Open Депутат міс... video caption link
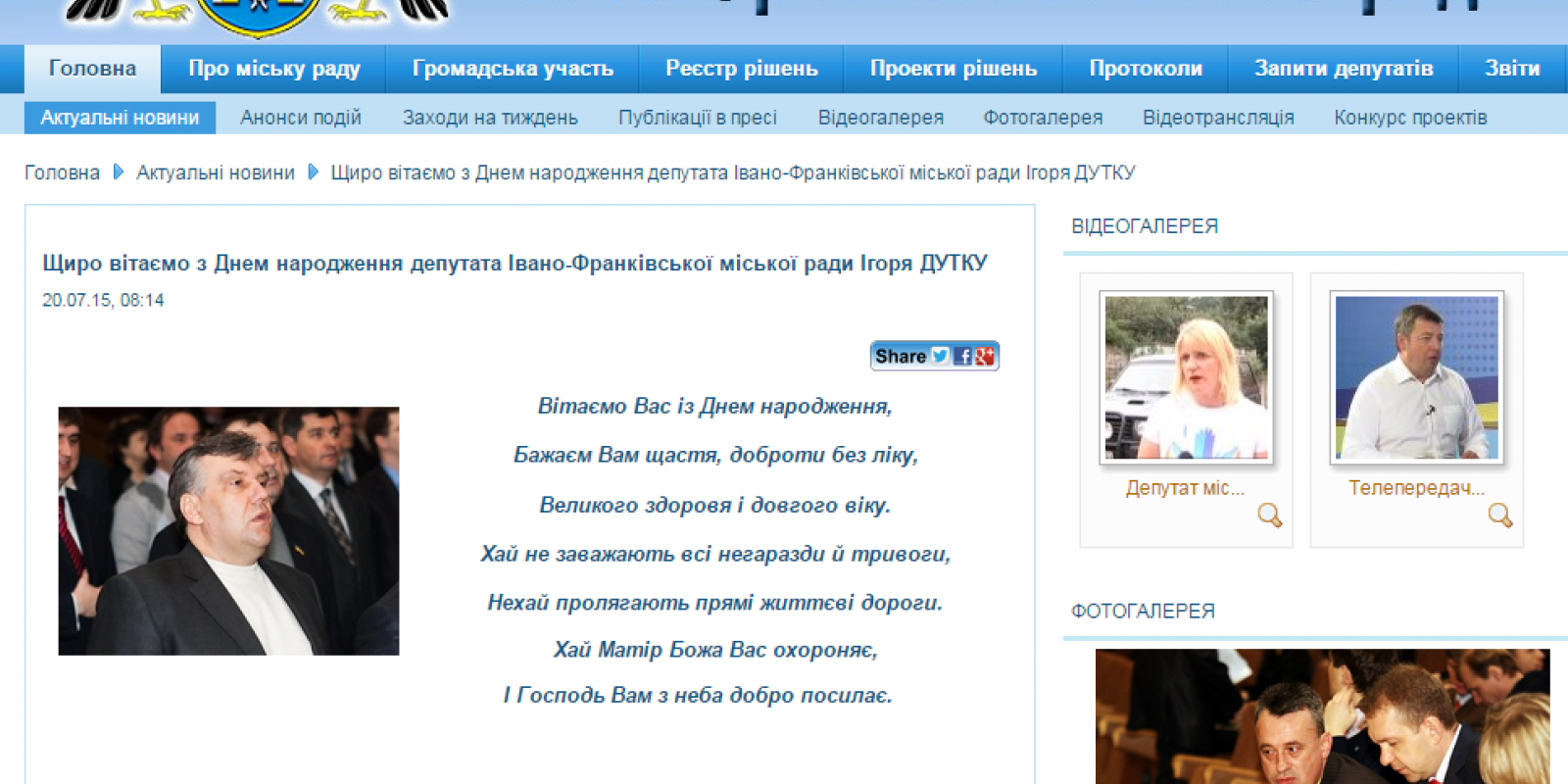The height and width of the screenshot is (784, 1568). point(1185,488)
